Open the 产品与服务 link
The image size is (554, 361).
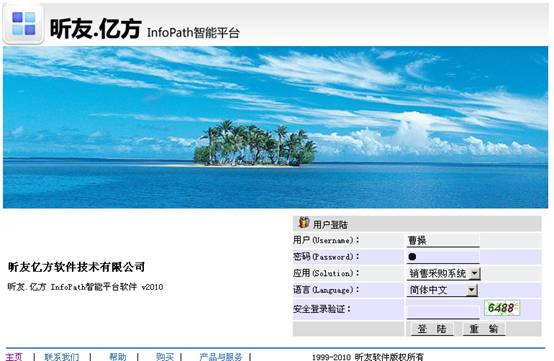pyautogui.click(x=221, y=357)
